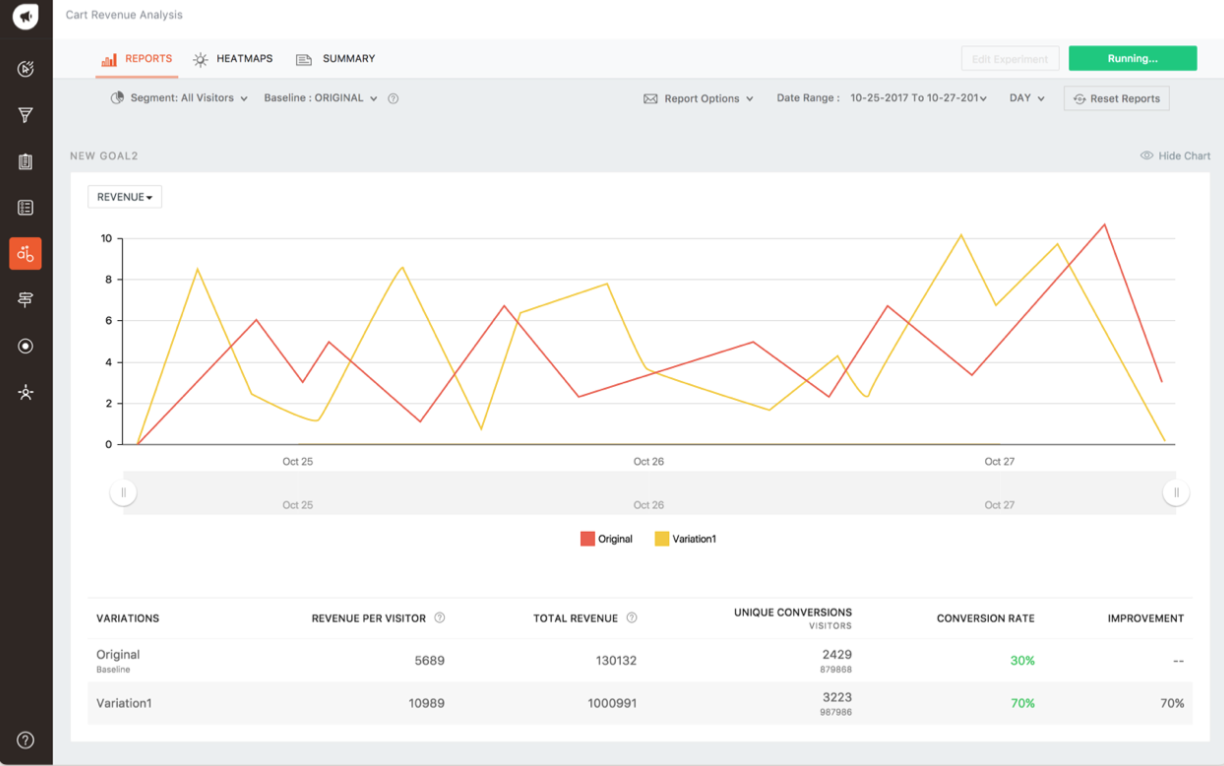The width and height of the screenshot is (1224, 766).
Task: Click the Edit Experiment button
Action: pyautogui.click(x=1010, y=59)
